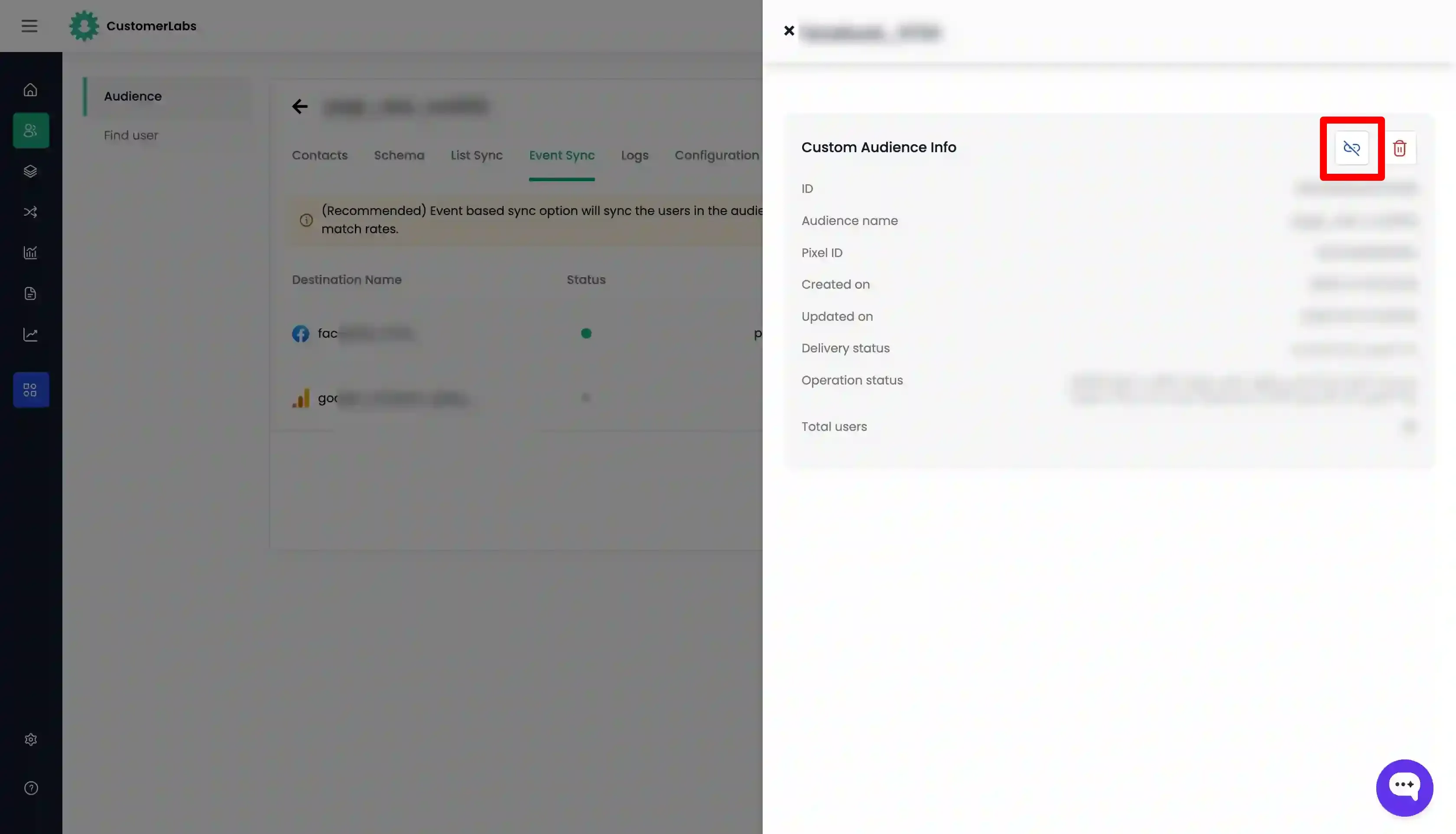1456x834 pixels.
Task: Open the line graph sidebar icon
Action: [x=30, y=335]
